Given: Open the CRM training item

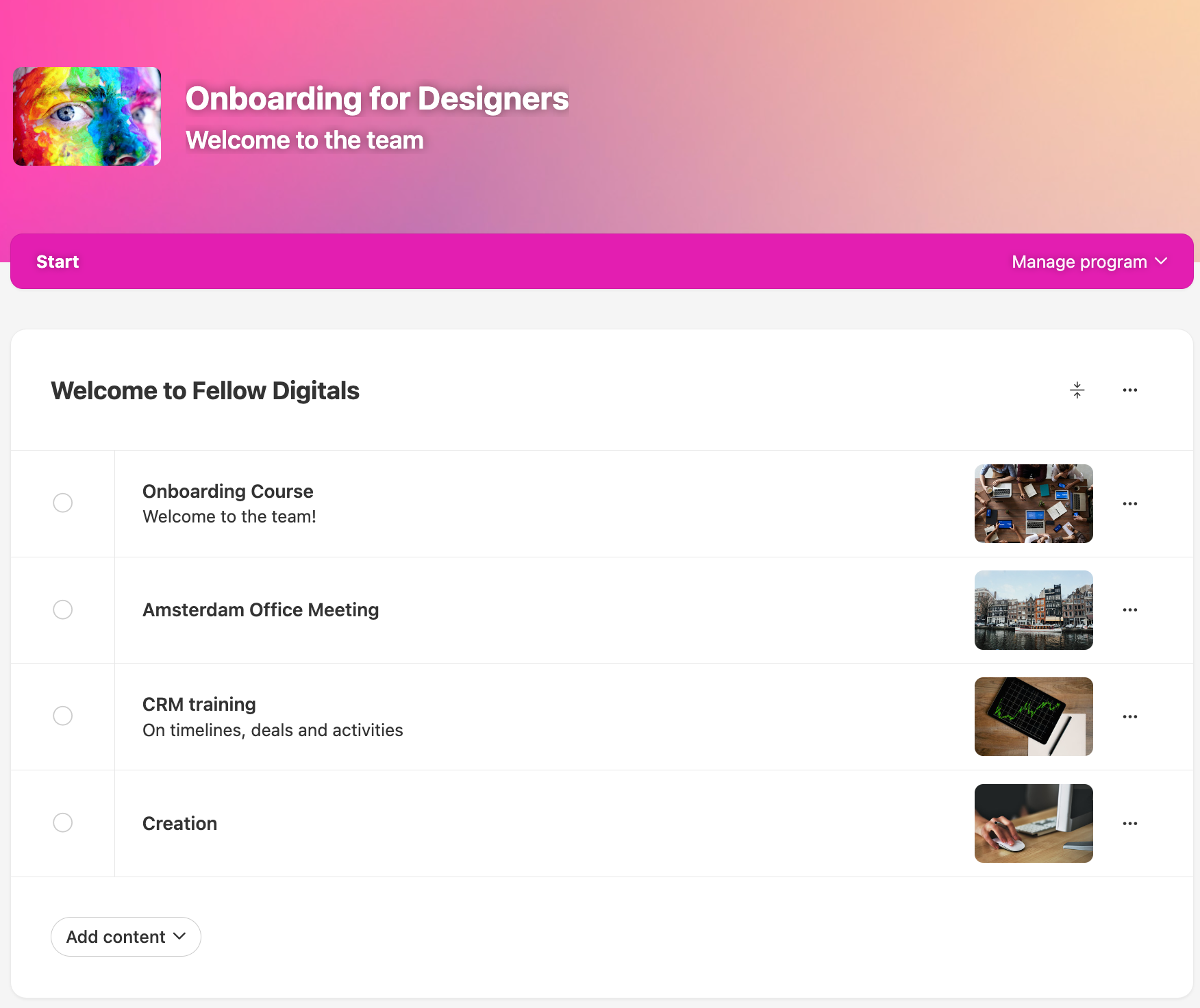Looking at the screenshot, I should click(x=199, y=705).
